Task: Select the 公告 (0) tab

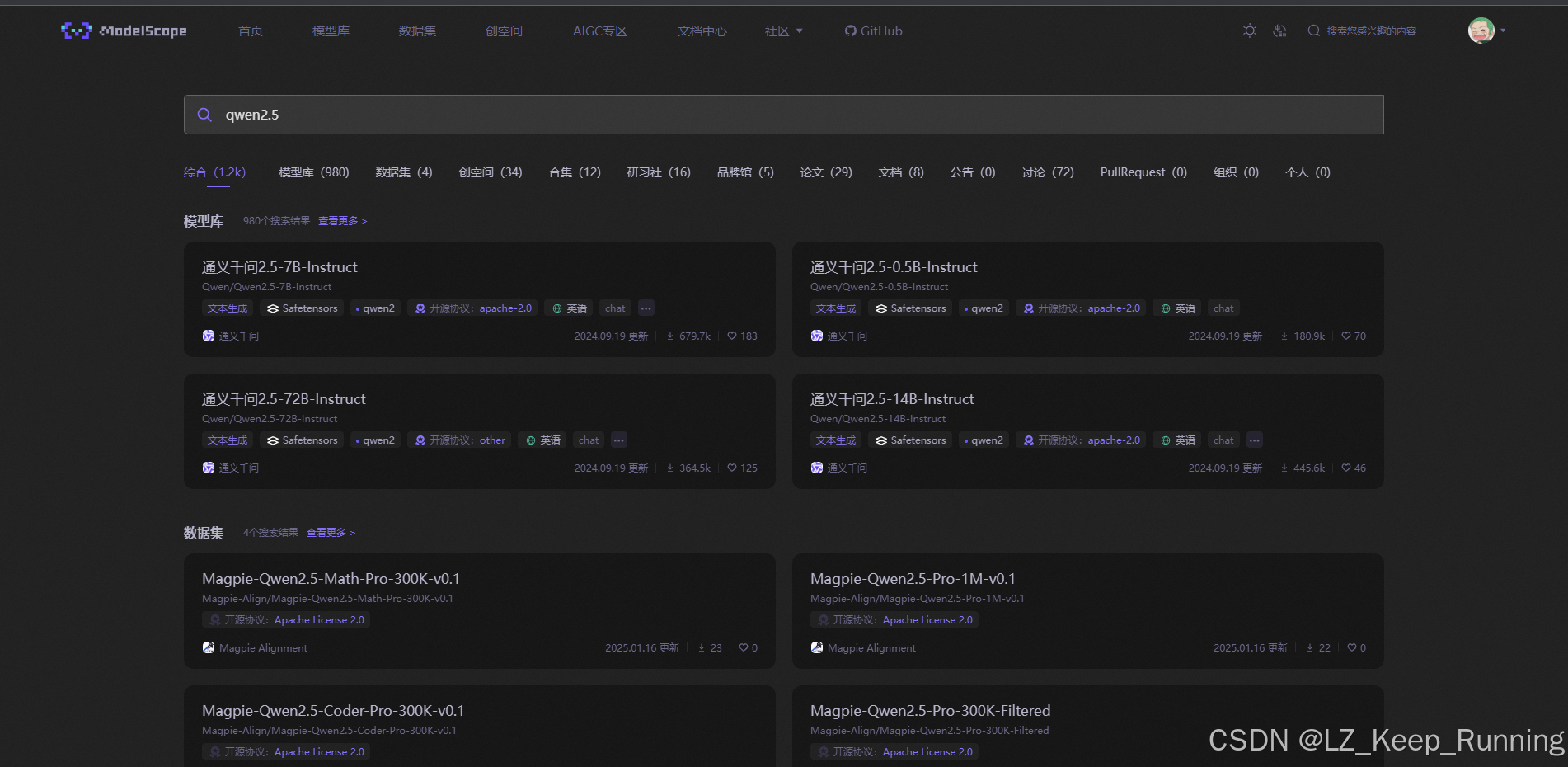Action: pyautogui.click(x=973, y=172)
